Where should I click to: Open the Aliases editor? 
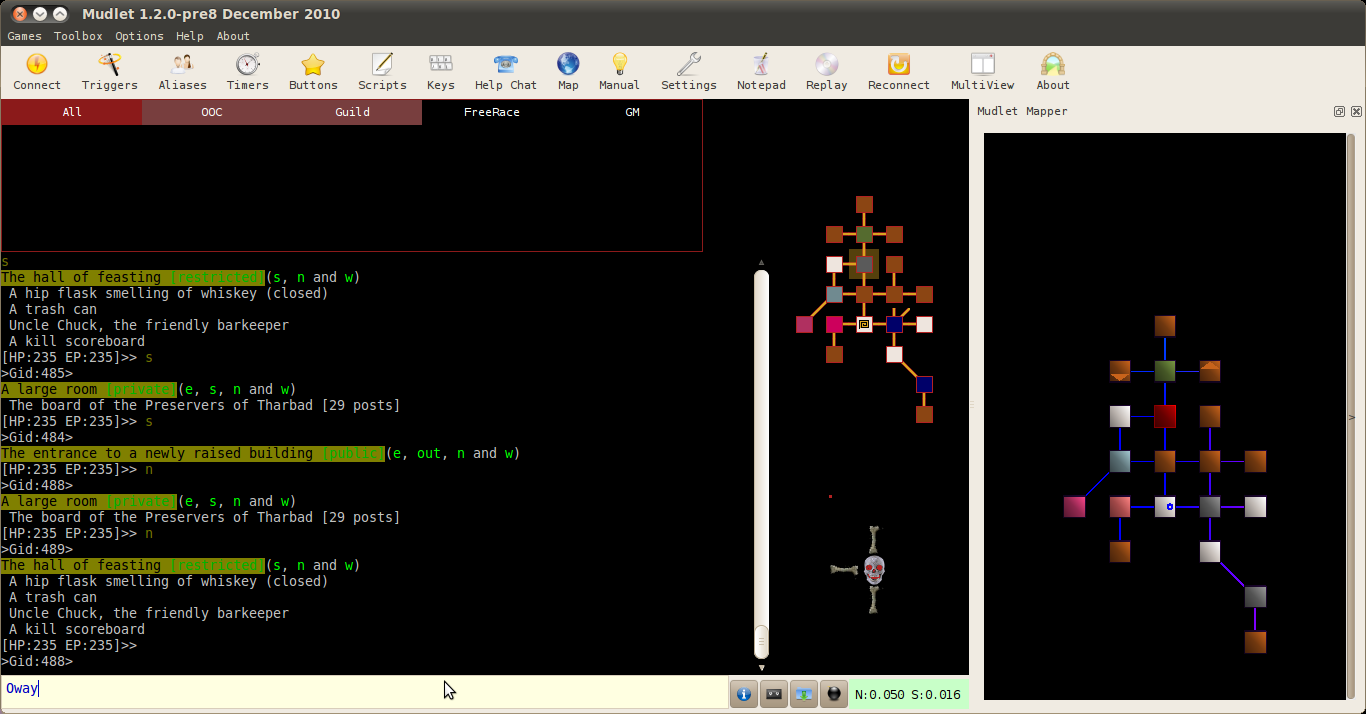(x=182, y=72)
